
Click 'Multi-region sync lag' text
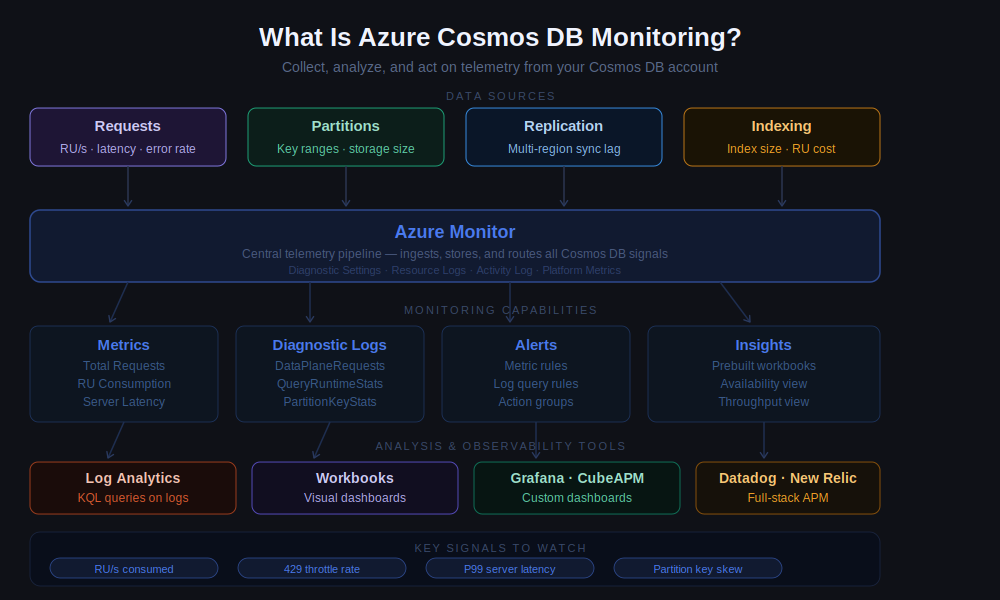tap(564, 149)
